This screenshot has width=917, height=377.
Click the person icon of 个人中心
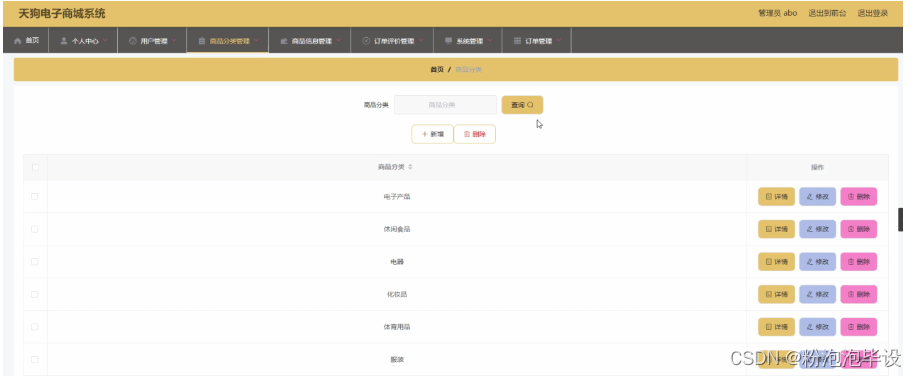64,41
